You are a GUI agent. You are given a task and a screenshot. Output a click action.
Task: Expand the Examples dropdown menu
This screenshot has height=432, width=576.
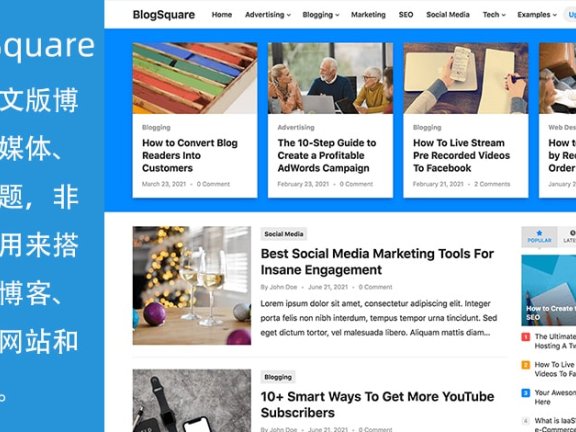point(537,15)
